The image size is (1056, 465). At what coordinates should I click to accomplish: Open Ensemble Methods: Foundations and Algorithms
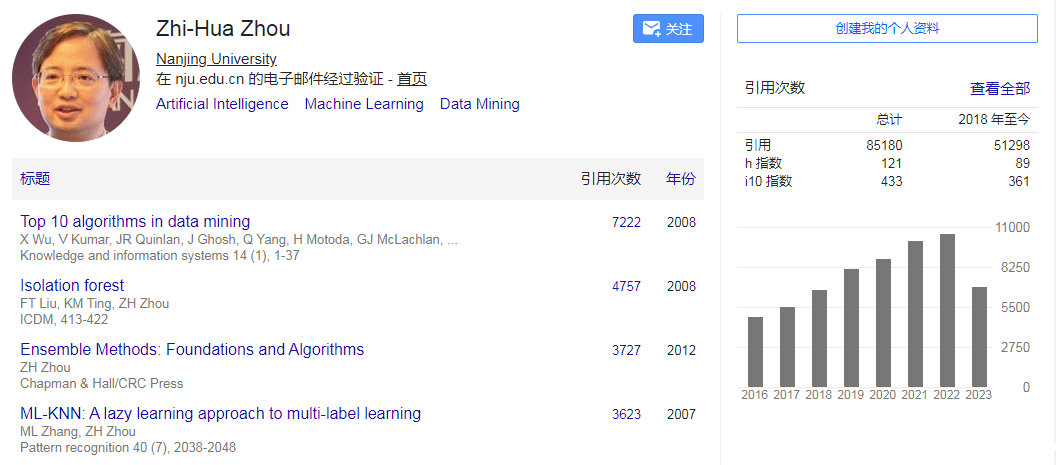click(x=192, y=350)
